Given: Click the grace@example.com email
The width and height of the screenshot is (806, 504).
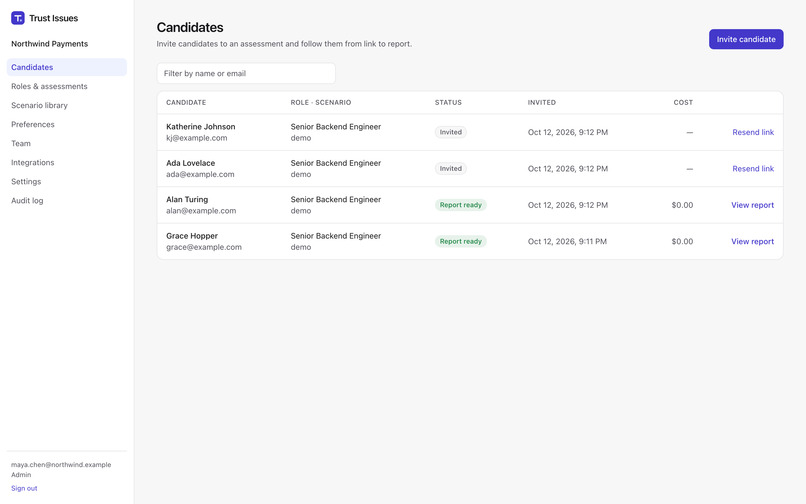Looking at the screenshot, I should pyautogui.click(x=204, y=247).
